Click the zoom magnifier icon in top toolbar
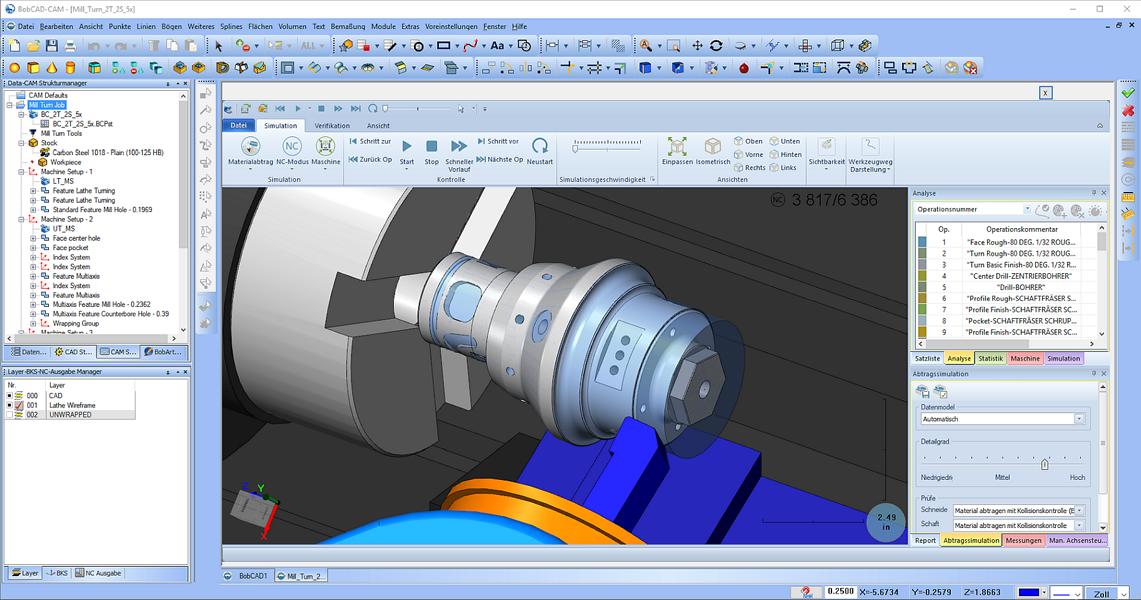 click(645, 45)
